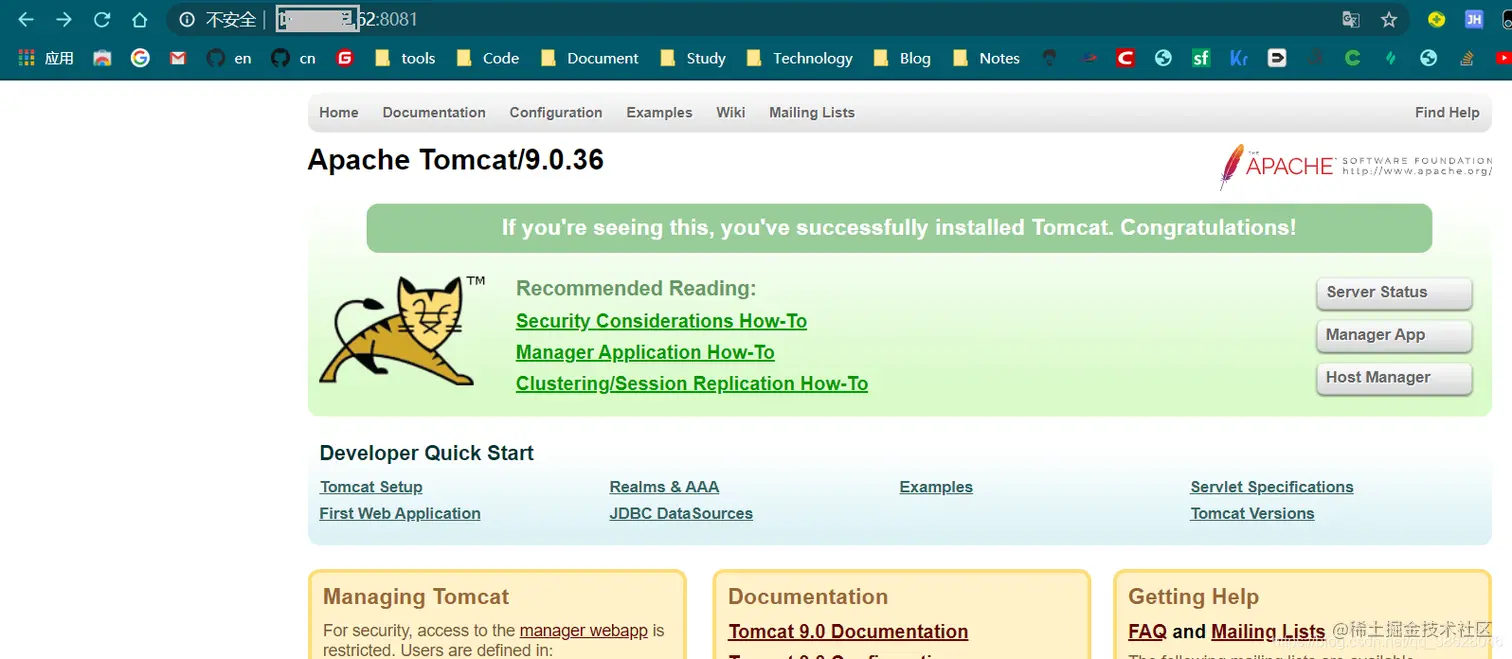Open the Documentation nav item
Viewport: 1512px width, 659px height.
(434, 112)
